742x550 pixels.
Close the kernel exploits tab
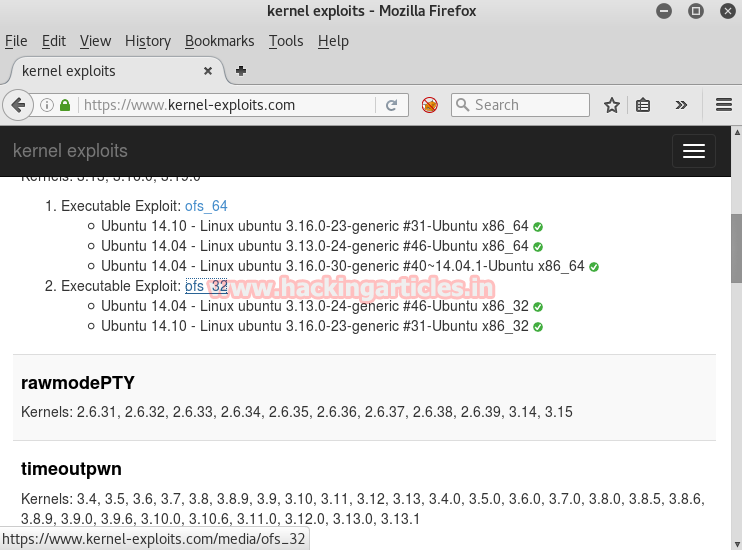click(208, 71)
